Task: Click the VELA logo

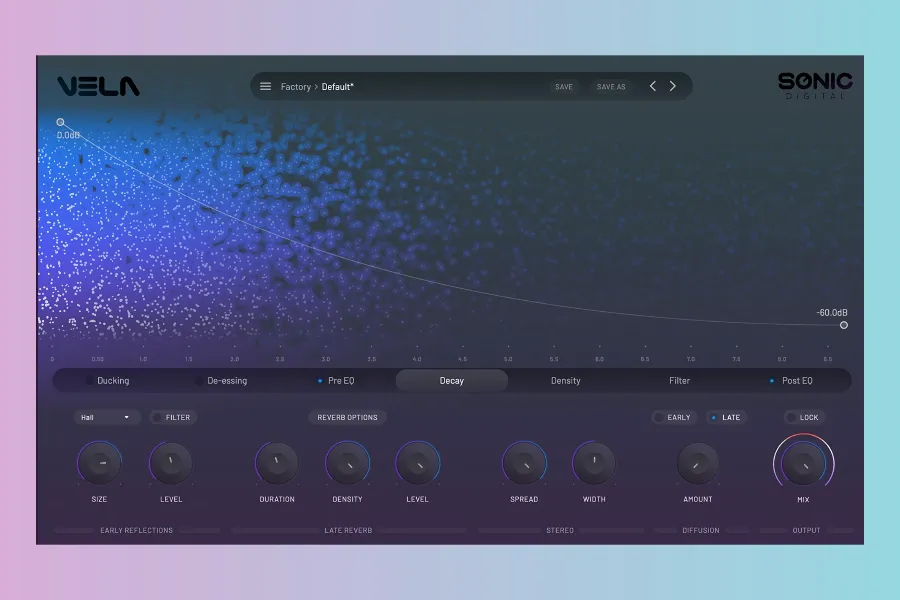Action: tap(98, 87)
